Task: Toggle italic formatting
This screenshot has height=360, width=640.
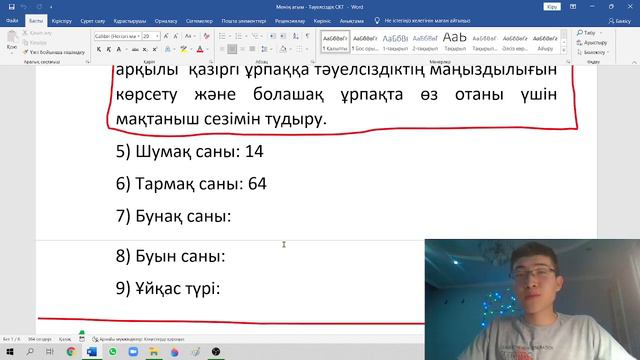Action: pos(109,49)
